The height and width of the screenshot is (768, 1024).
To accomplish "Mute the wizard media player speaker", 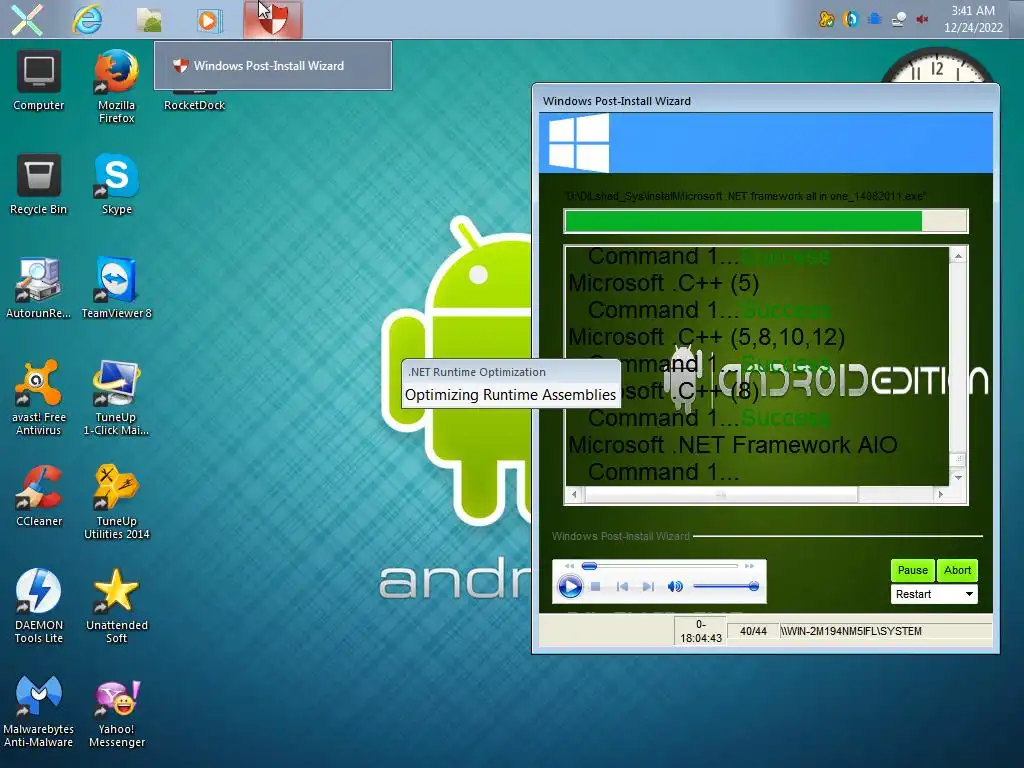I will coord(675,586).
